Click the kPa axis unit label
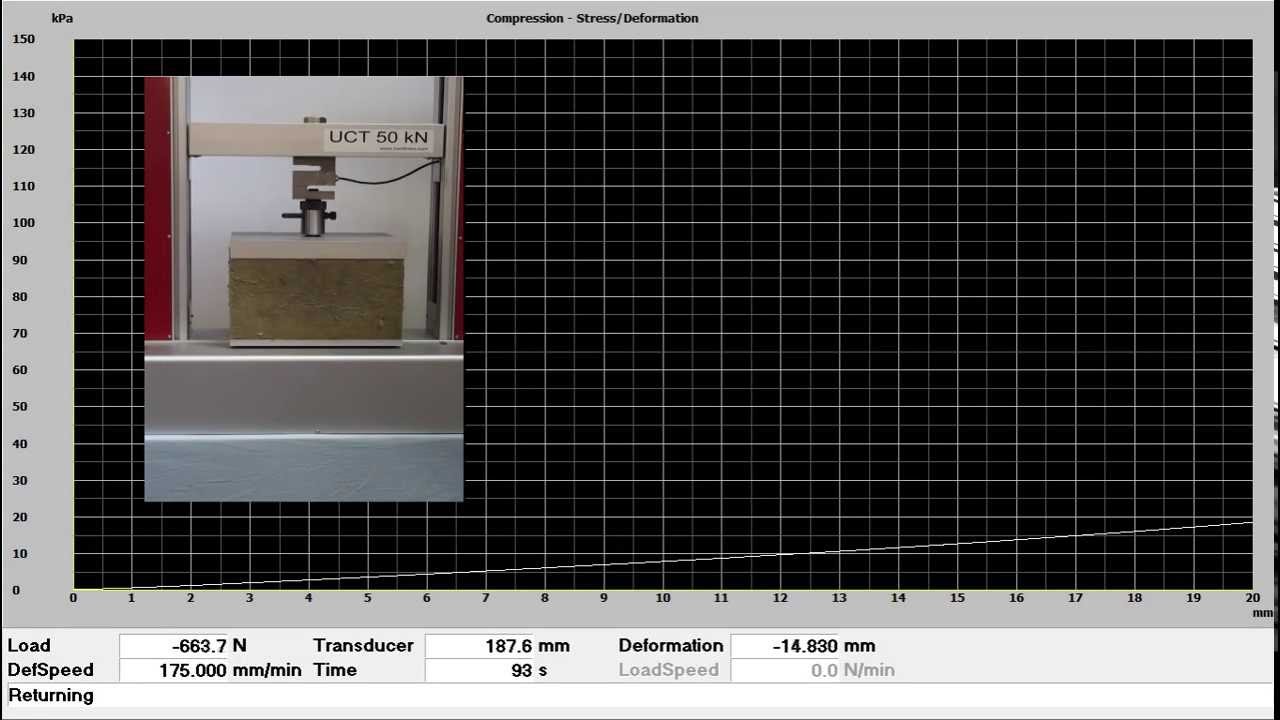1280x720 pixels. 62,18
